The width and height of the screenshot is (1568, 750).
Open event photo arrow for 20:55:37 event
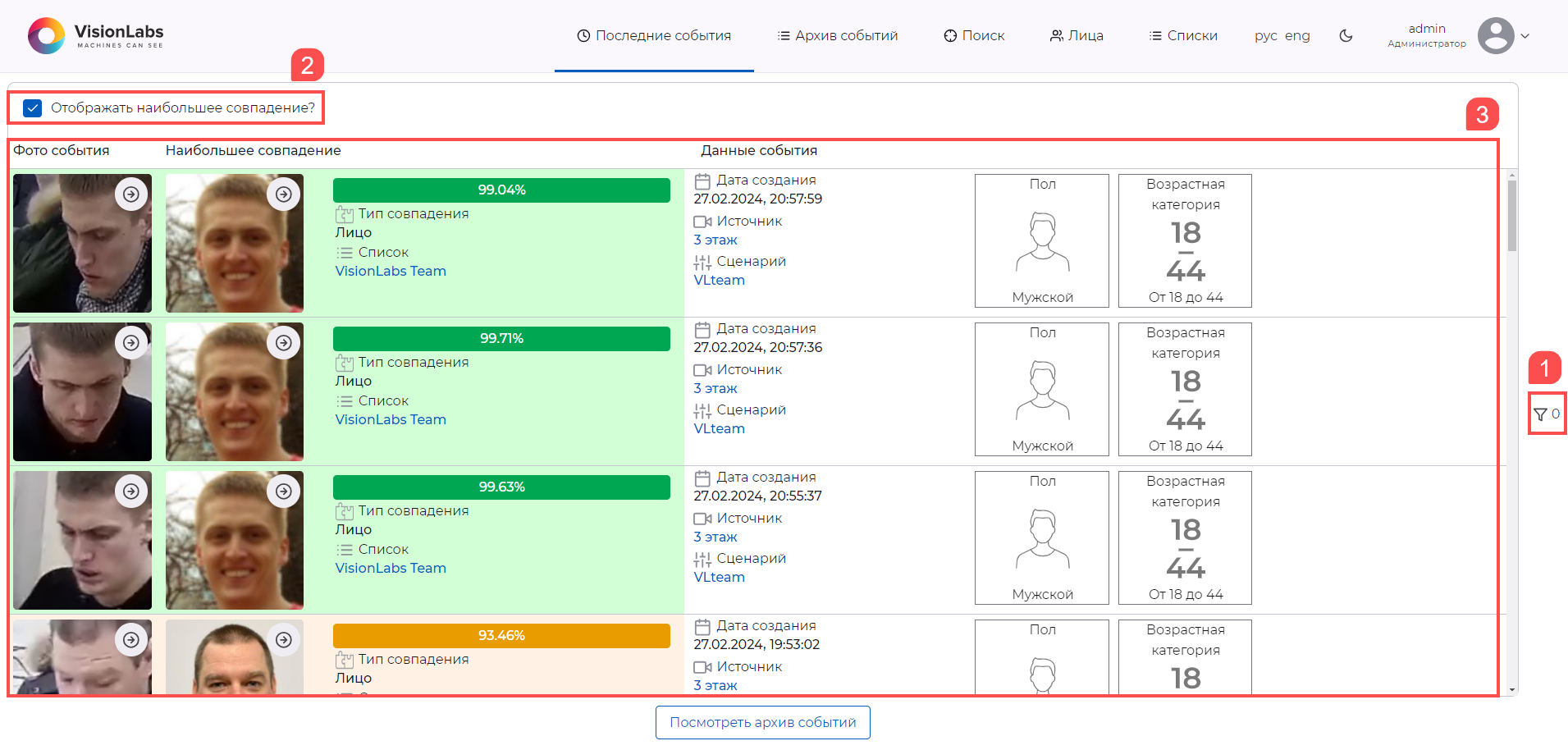(x=131, y=491)
